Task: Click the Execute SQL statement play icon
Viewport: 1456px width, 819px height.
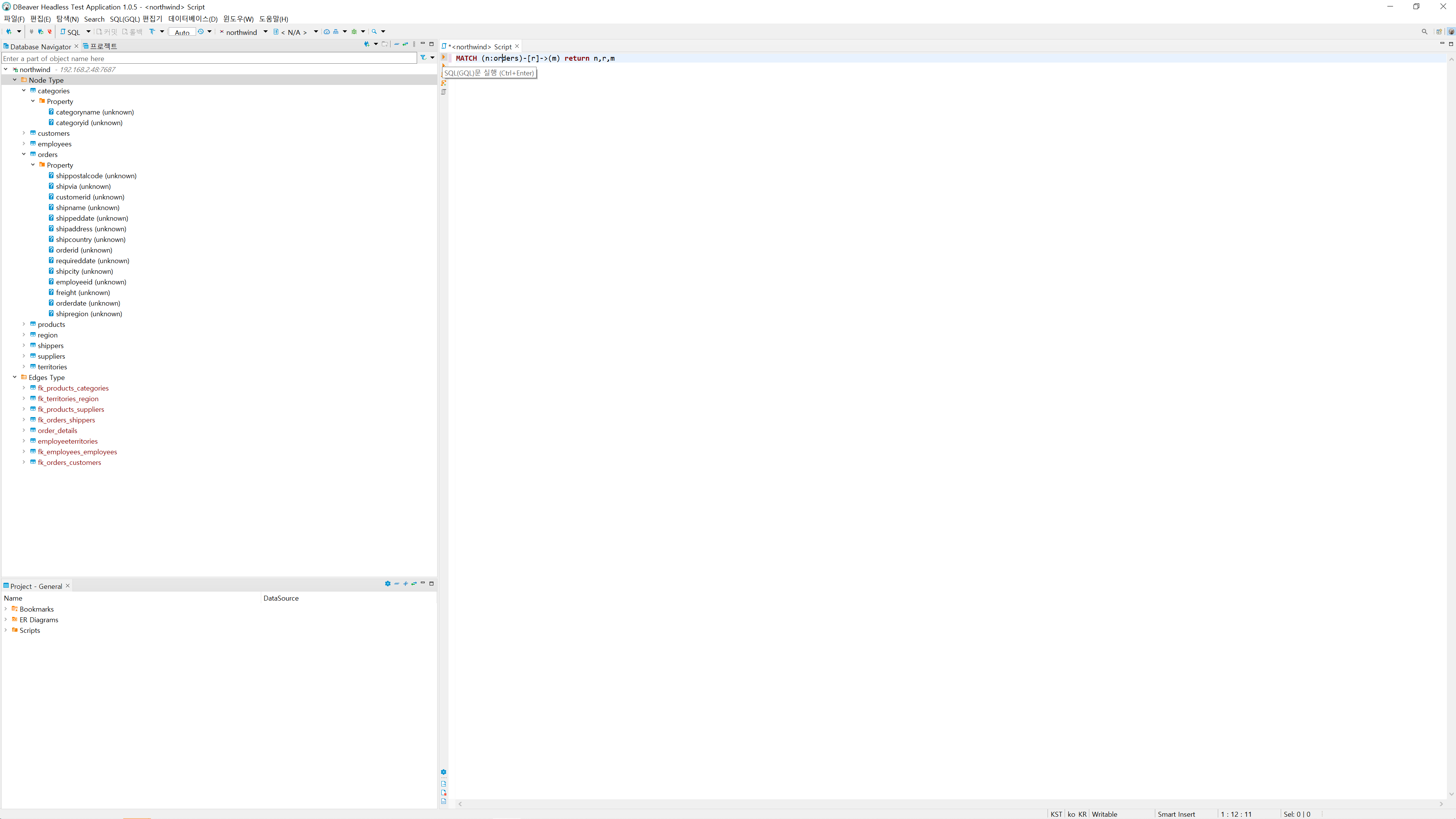Action: click(444, 57)
